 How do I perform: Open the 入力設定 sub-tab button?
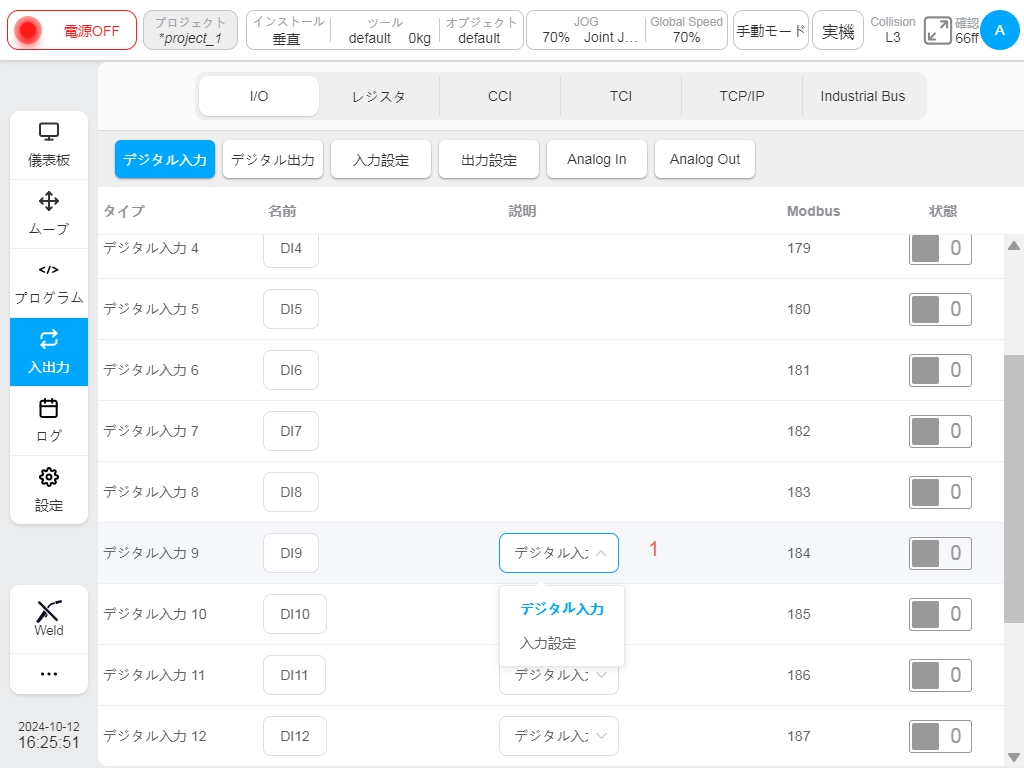381,159
